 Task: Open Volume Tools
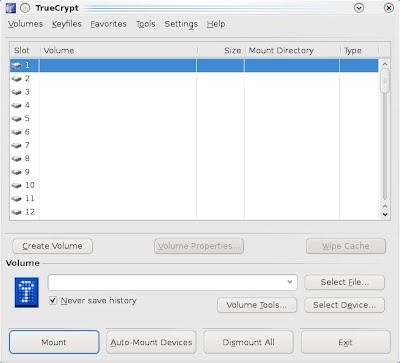(257, 305)
